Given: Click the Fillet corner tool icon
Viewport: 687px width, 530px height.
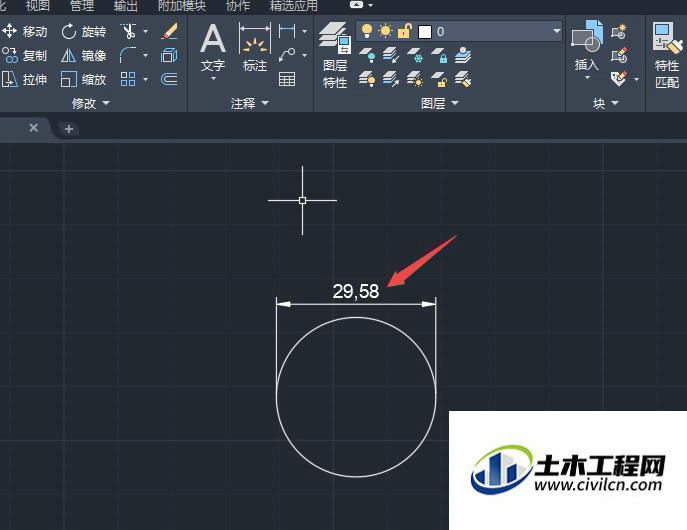Looking at the screenshot, I should (128, 56).
